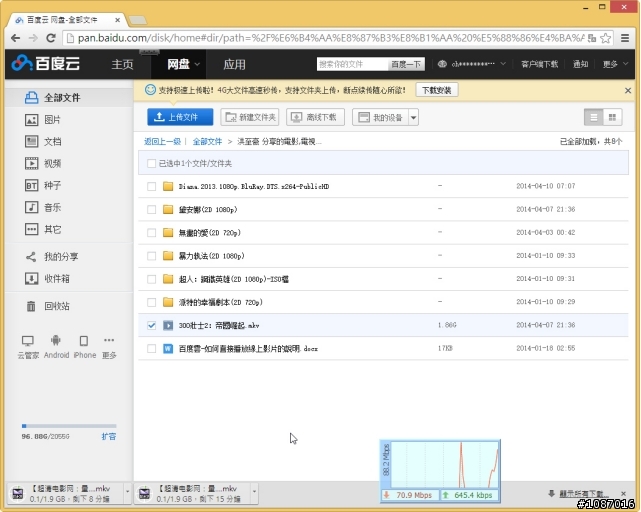
Task: Open the 收件箱 inbox icon
Action: [x=31, y=279]
